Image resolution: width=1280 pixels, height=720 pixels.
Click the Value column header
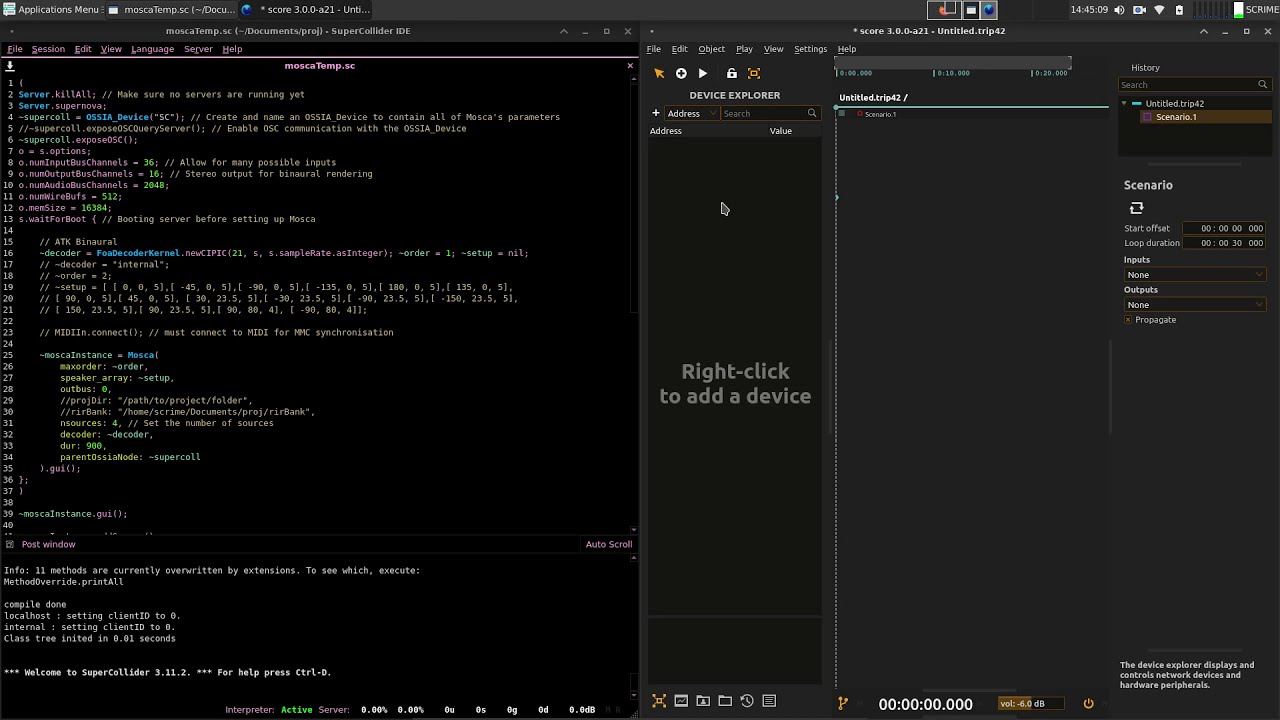point(781,131)
